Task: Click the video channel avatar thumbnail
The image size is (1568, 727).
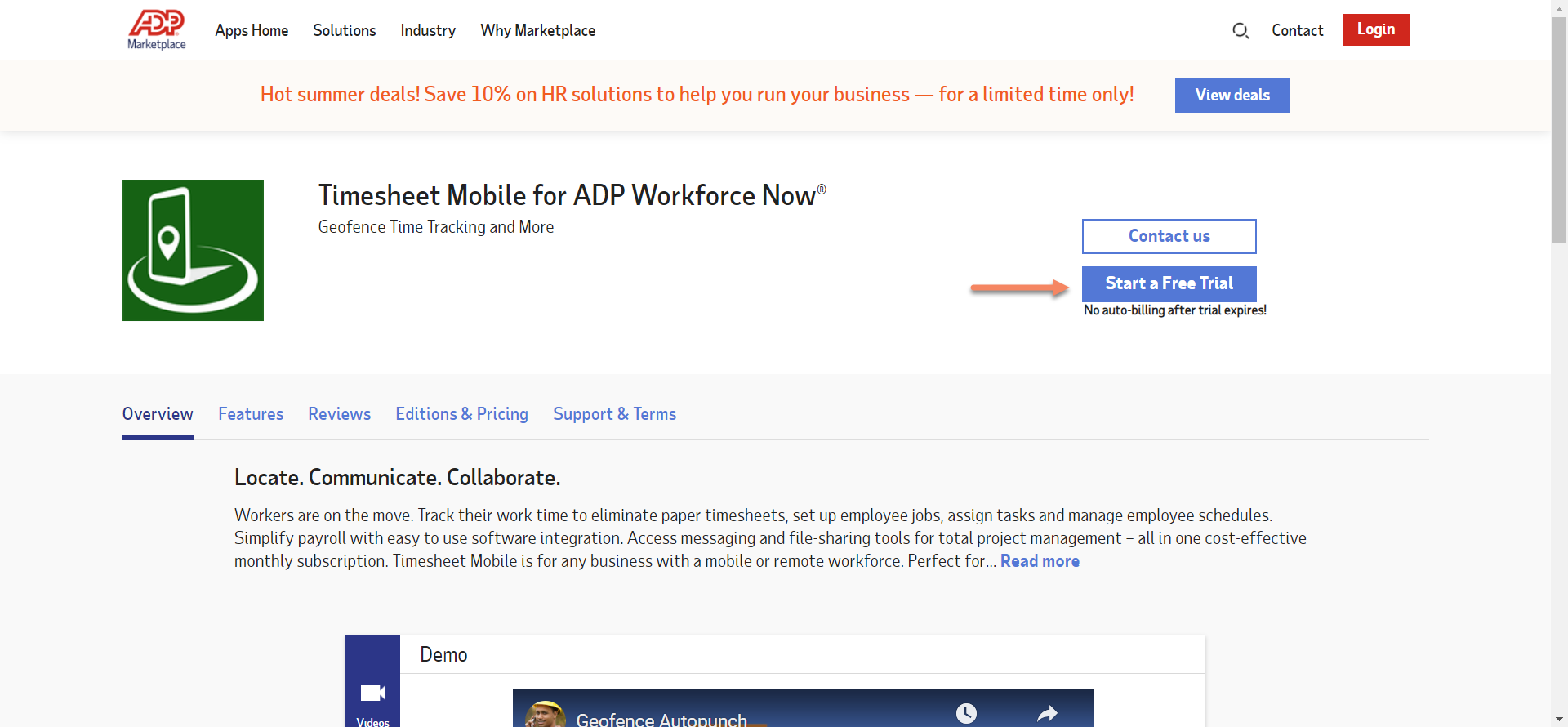Action: [546, 715]
